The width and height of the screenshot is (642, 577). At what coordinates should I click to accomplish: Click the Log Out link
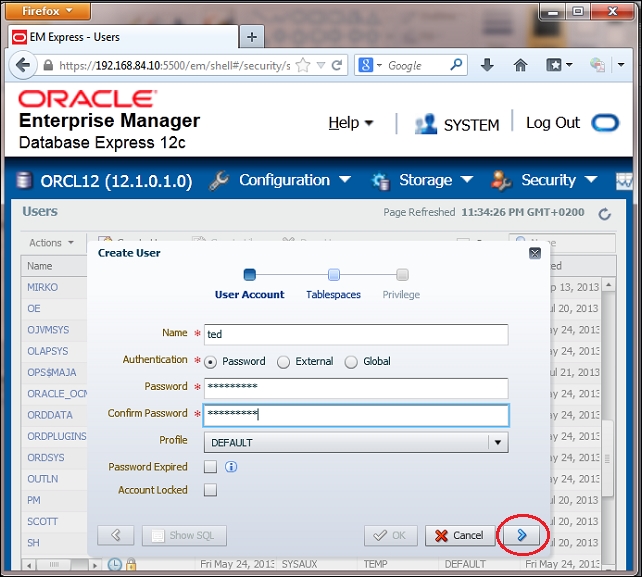(553, 123)
